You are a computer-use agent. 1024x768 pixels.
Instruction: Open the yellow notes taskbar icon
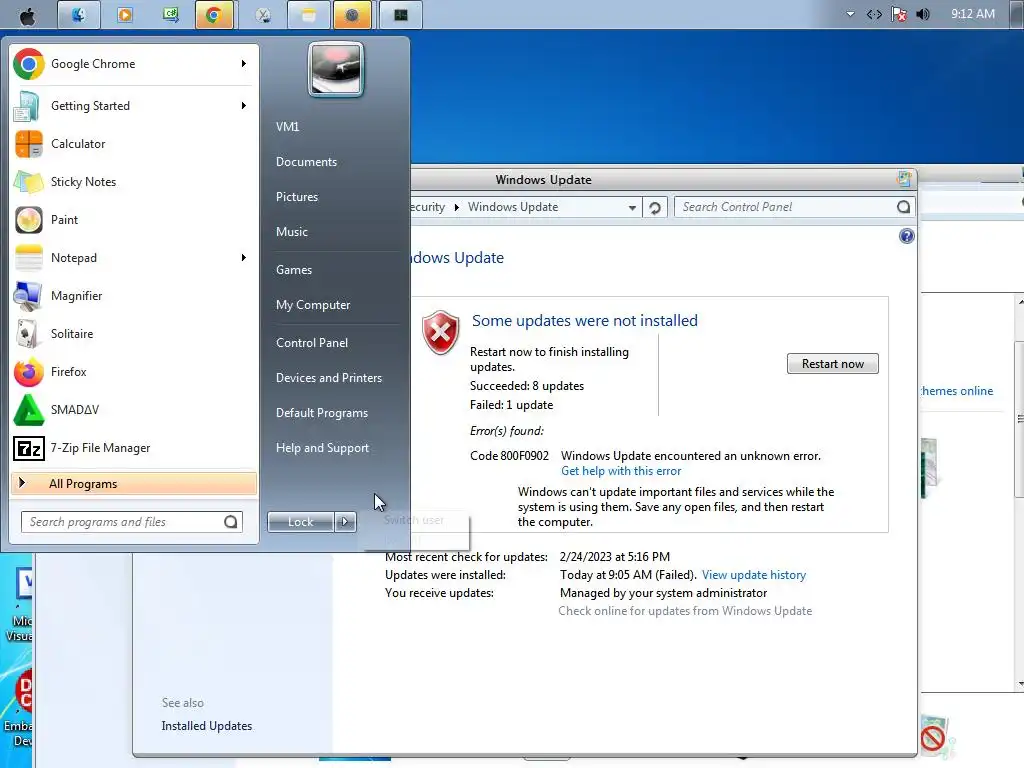308,15
